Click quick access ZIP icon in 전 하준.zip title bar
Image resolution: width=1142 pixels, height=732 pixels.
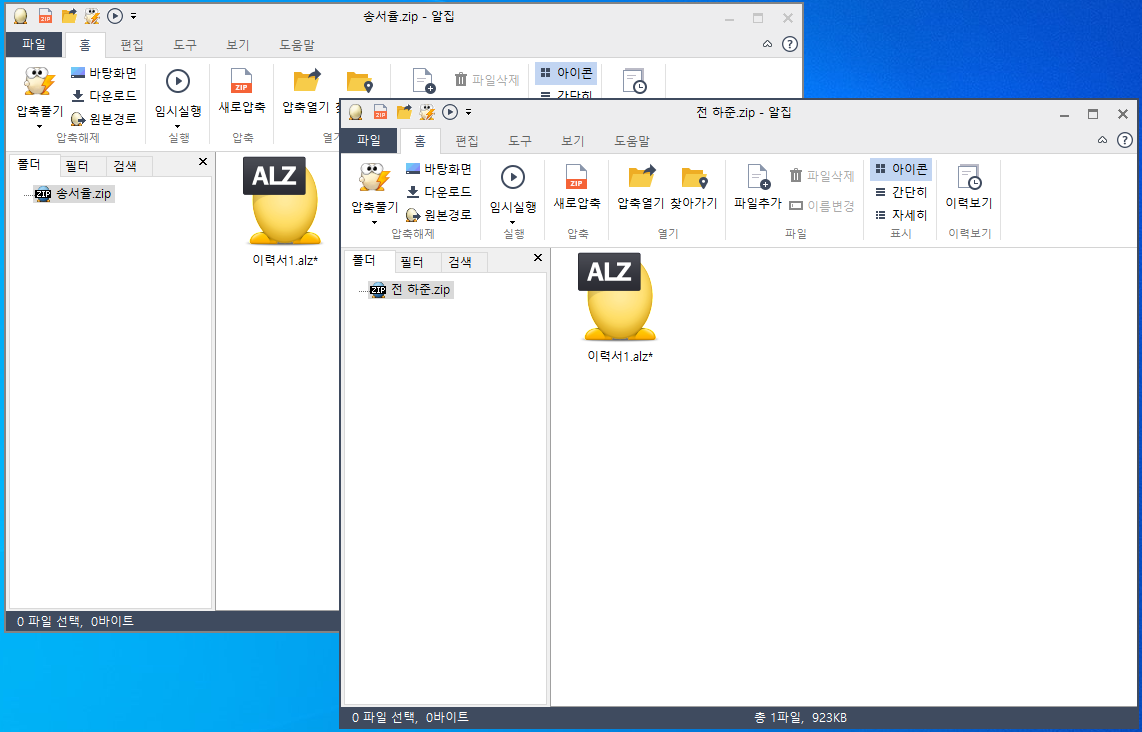point(380,112)
